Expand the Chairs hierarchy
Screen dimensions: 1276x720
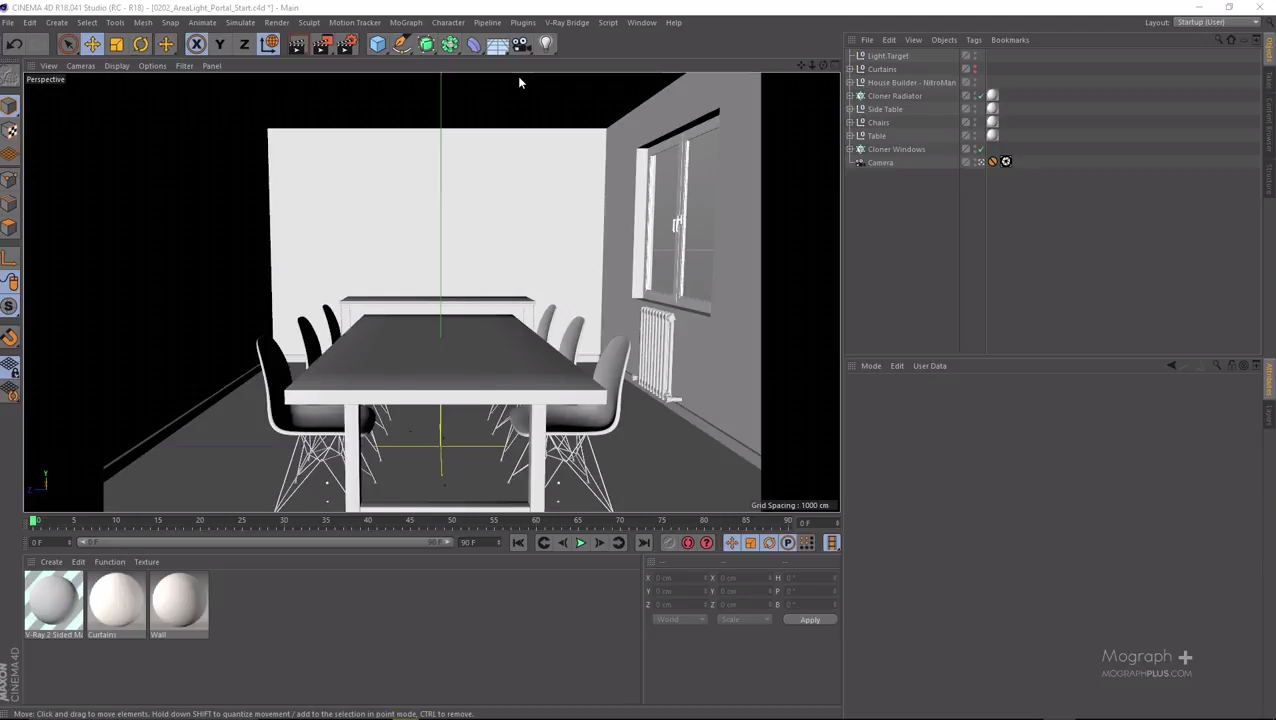coord(849,122)
